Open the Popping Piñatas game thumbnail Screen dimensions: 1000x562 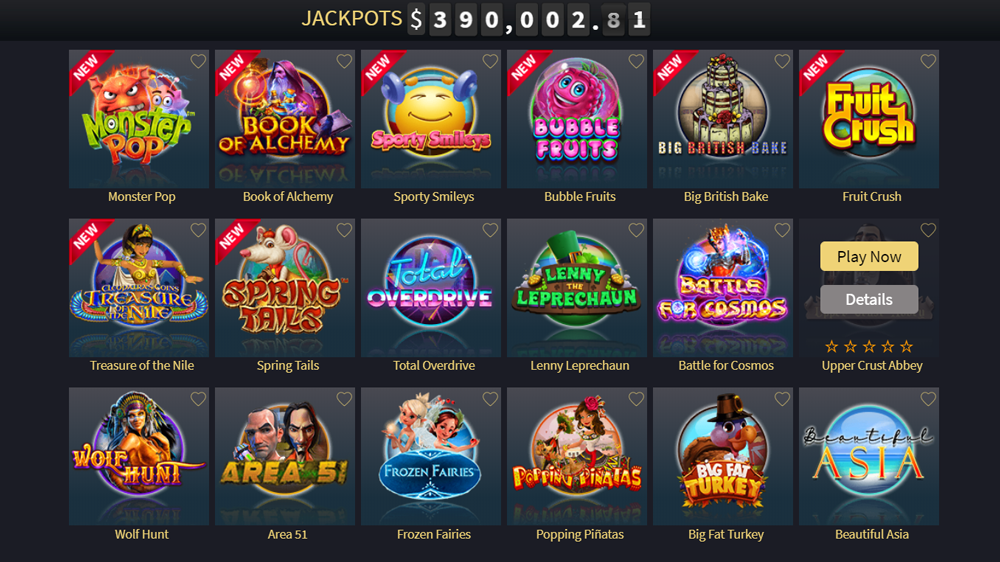tap(577, 456)
